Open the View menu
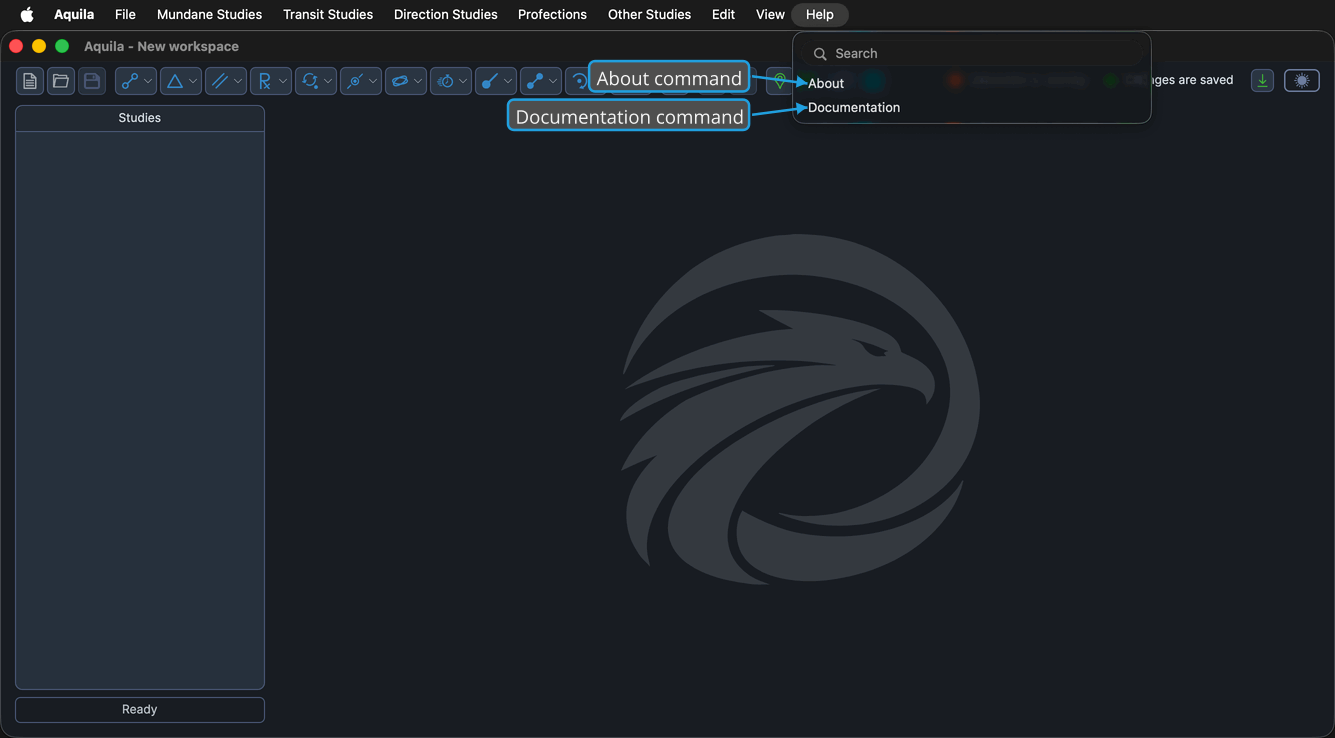The height and width of the screenshot is (738, 1335). click(770, 14)
